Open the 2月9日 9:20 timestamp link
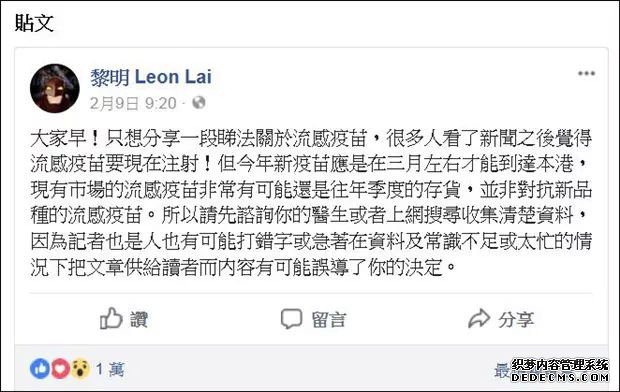The height and width of the screenshot is (392, 620). [x=133, y=104]
